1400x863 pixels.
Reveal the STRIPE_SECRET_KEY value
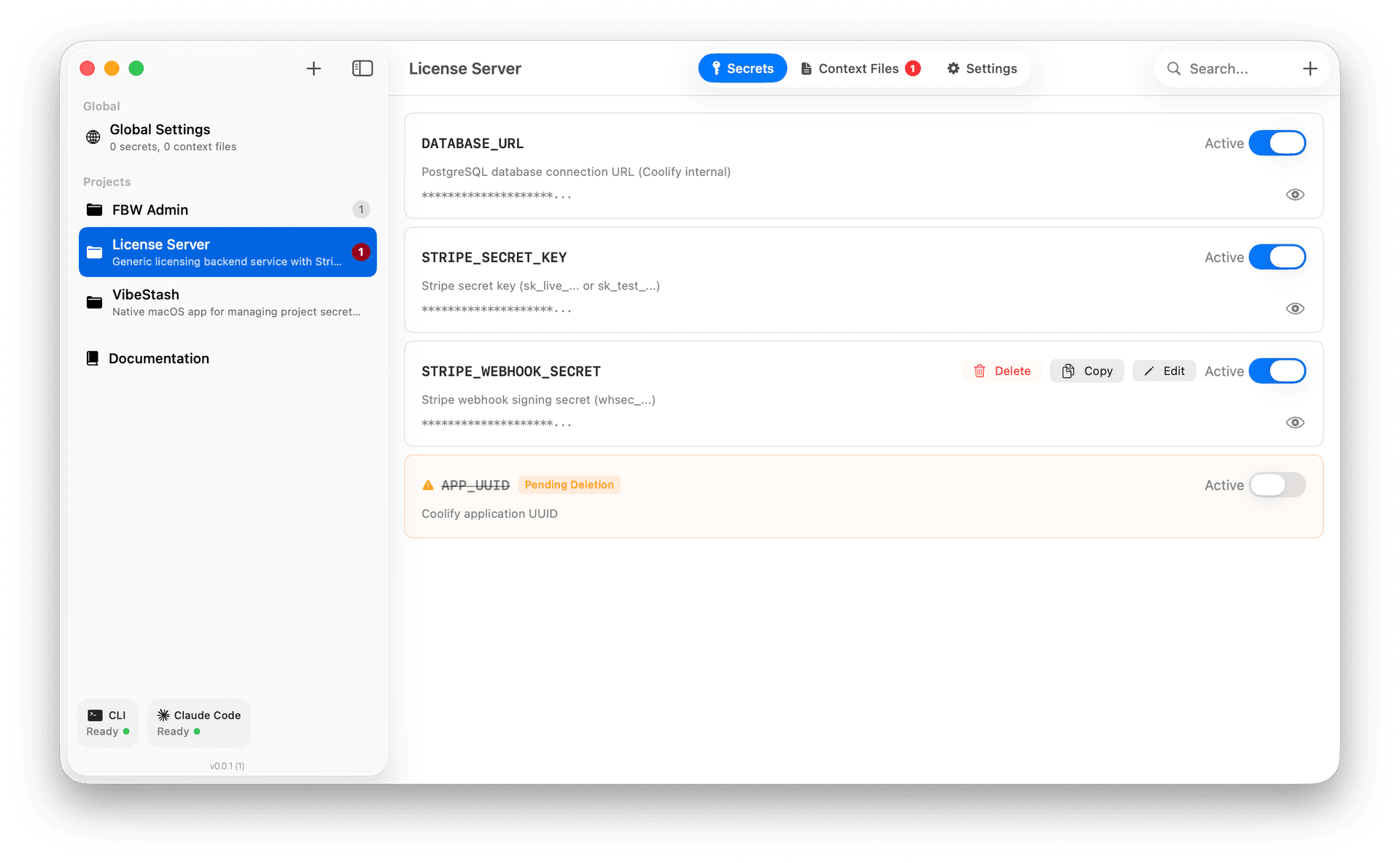[1295, 308]
